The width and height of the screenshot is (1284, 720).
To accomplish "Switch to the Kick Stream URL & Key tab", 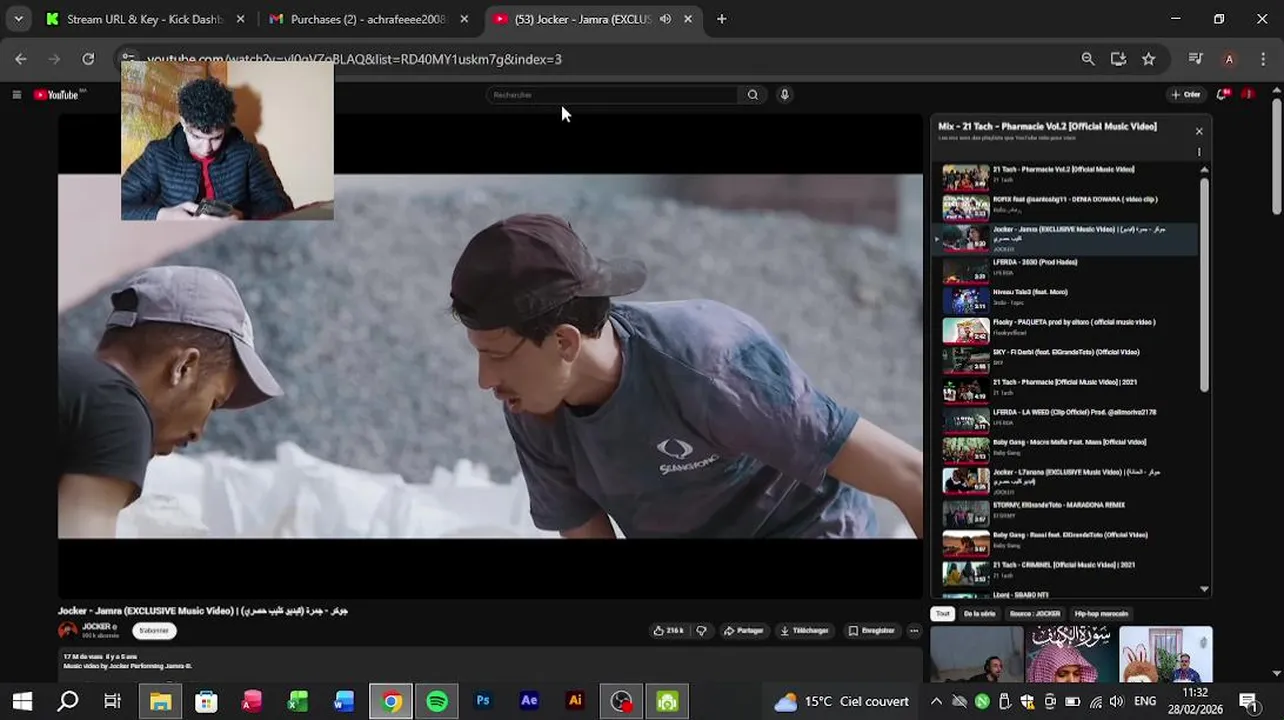I will tap(146, 19).
